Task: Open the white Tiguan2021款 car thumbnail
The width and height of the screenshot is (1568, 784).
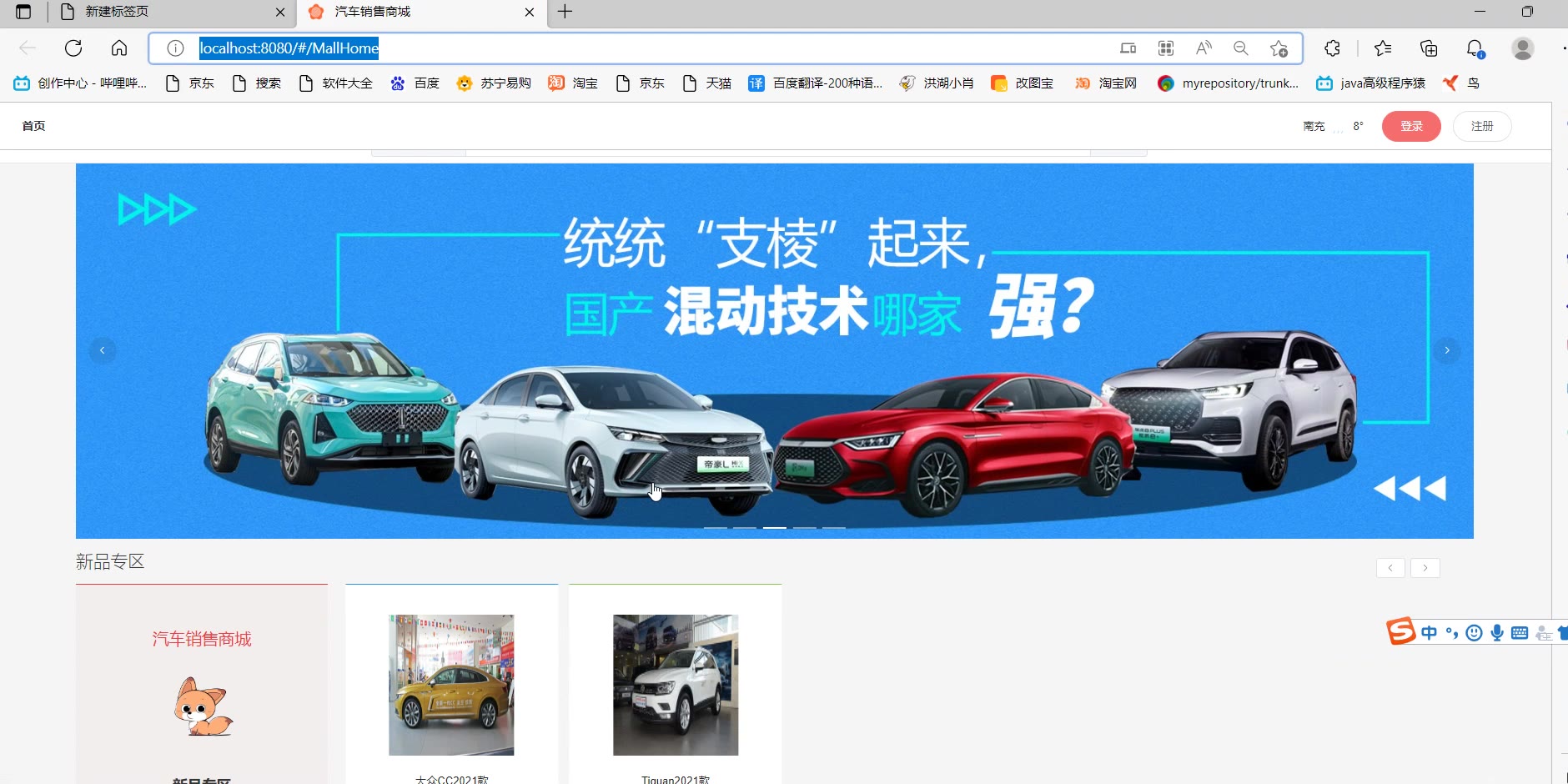Action: click(x=676, y=685)
